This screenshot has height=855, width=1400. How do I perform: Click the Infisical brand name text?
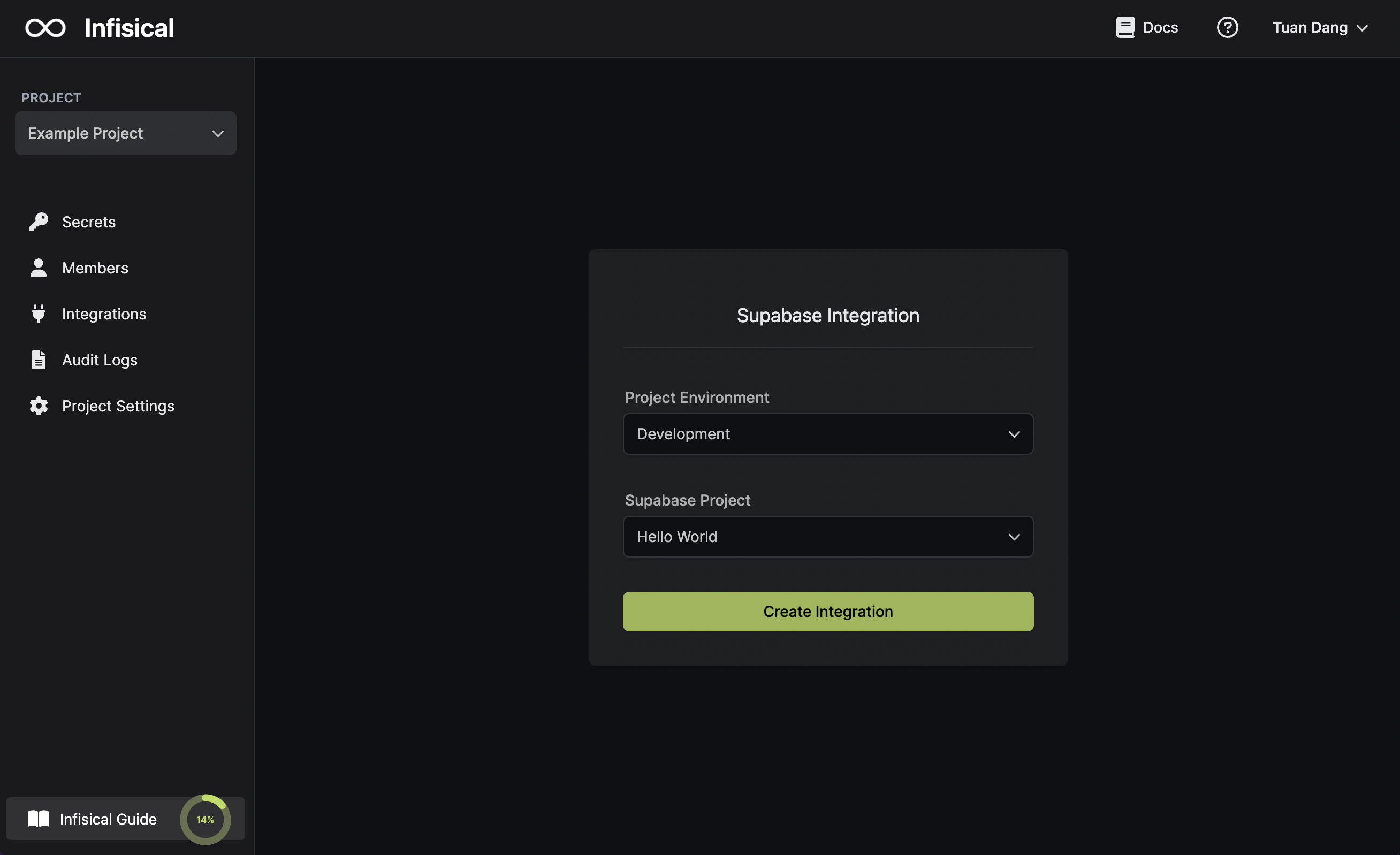click(x=129, y=28)
